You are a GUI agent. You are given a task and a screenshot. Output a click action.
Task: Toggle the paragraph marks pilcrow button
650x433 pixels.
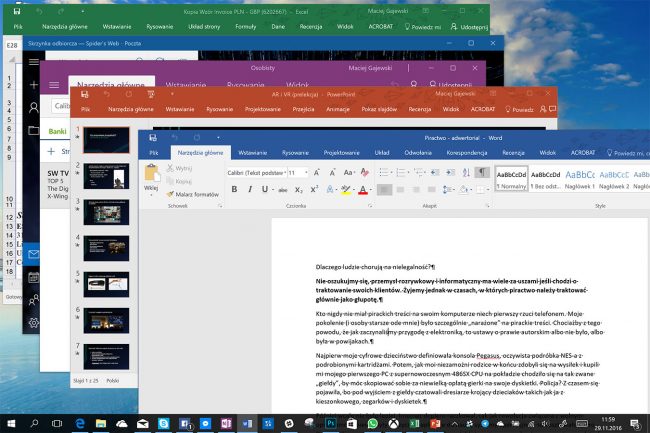[482, 172]
